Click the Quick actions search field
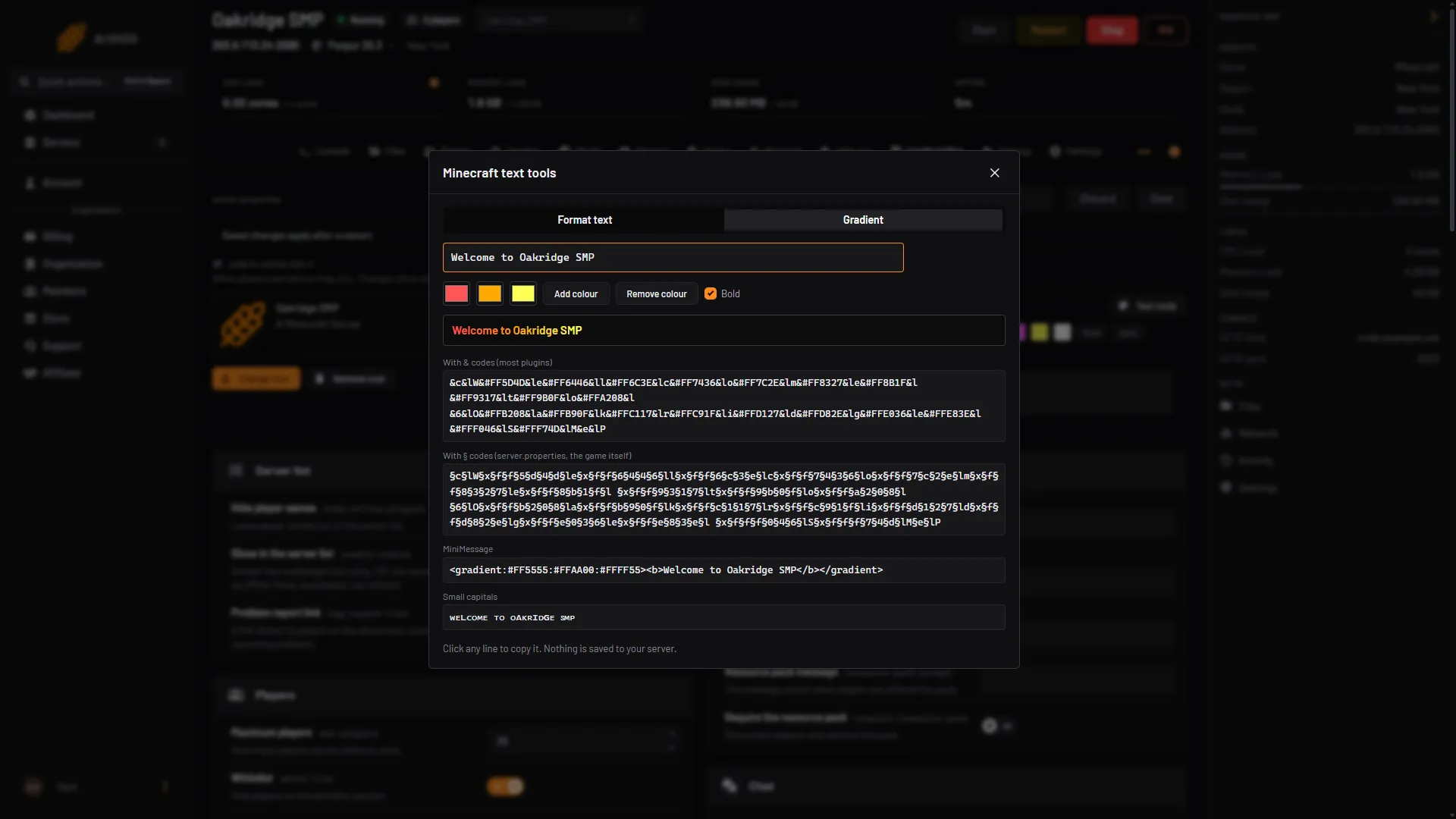Screen dimensions: 1456x819 coord(97,81)
